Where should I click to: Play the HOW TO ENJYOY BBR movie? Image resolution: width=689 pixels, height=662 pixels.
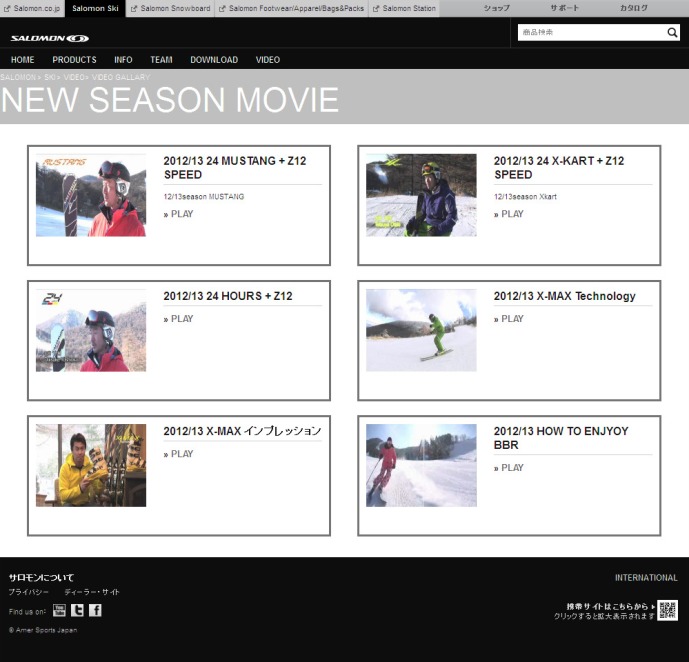click(x=509, y=468)
